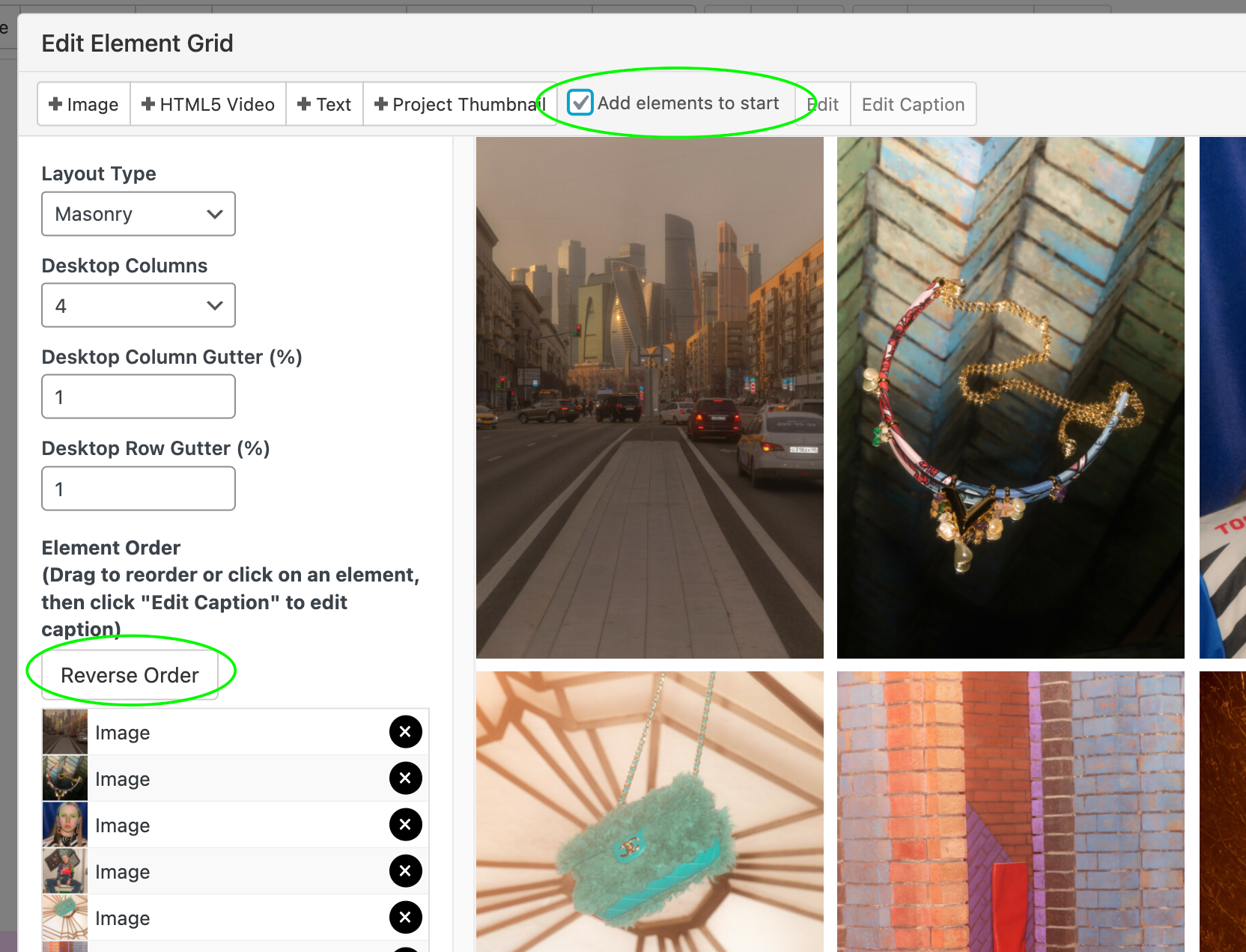Screen dimensions: 1246x952
Task: Remove the fifth Image with teal bag
Action: (405, 918)
